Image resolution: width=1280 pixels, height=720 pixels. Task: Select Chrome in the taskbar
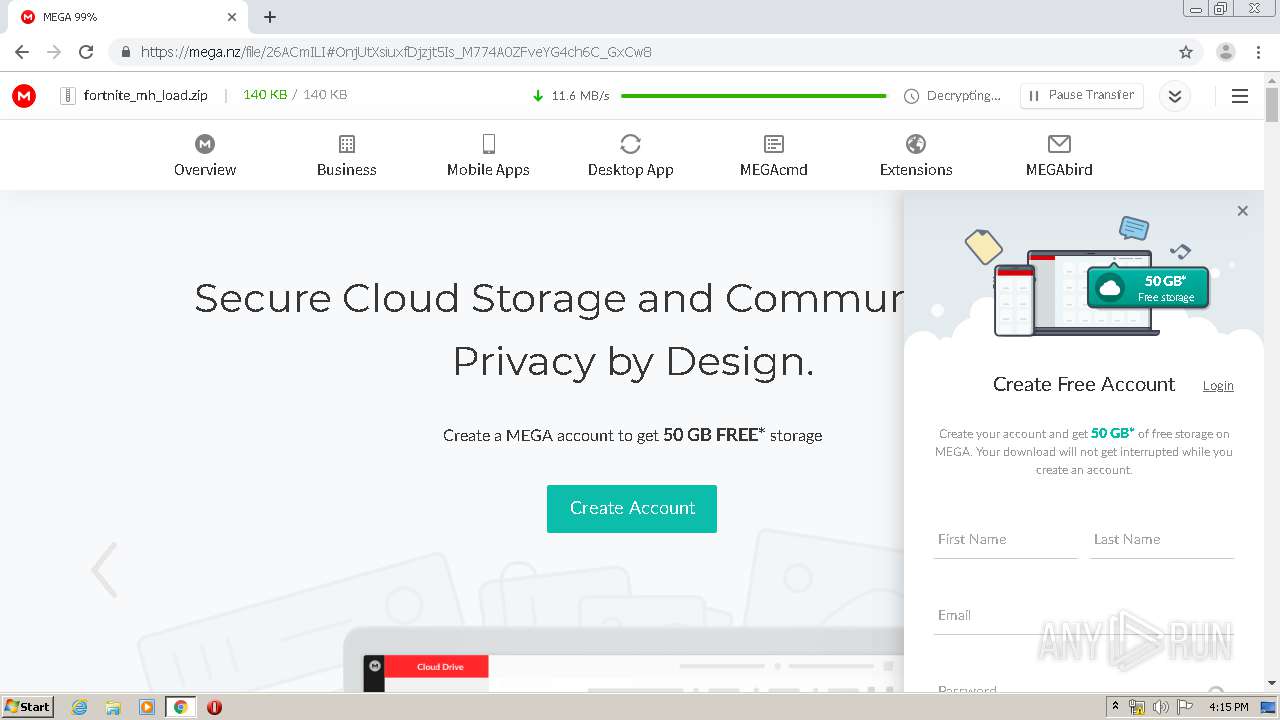pos(180,707)
